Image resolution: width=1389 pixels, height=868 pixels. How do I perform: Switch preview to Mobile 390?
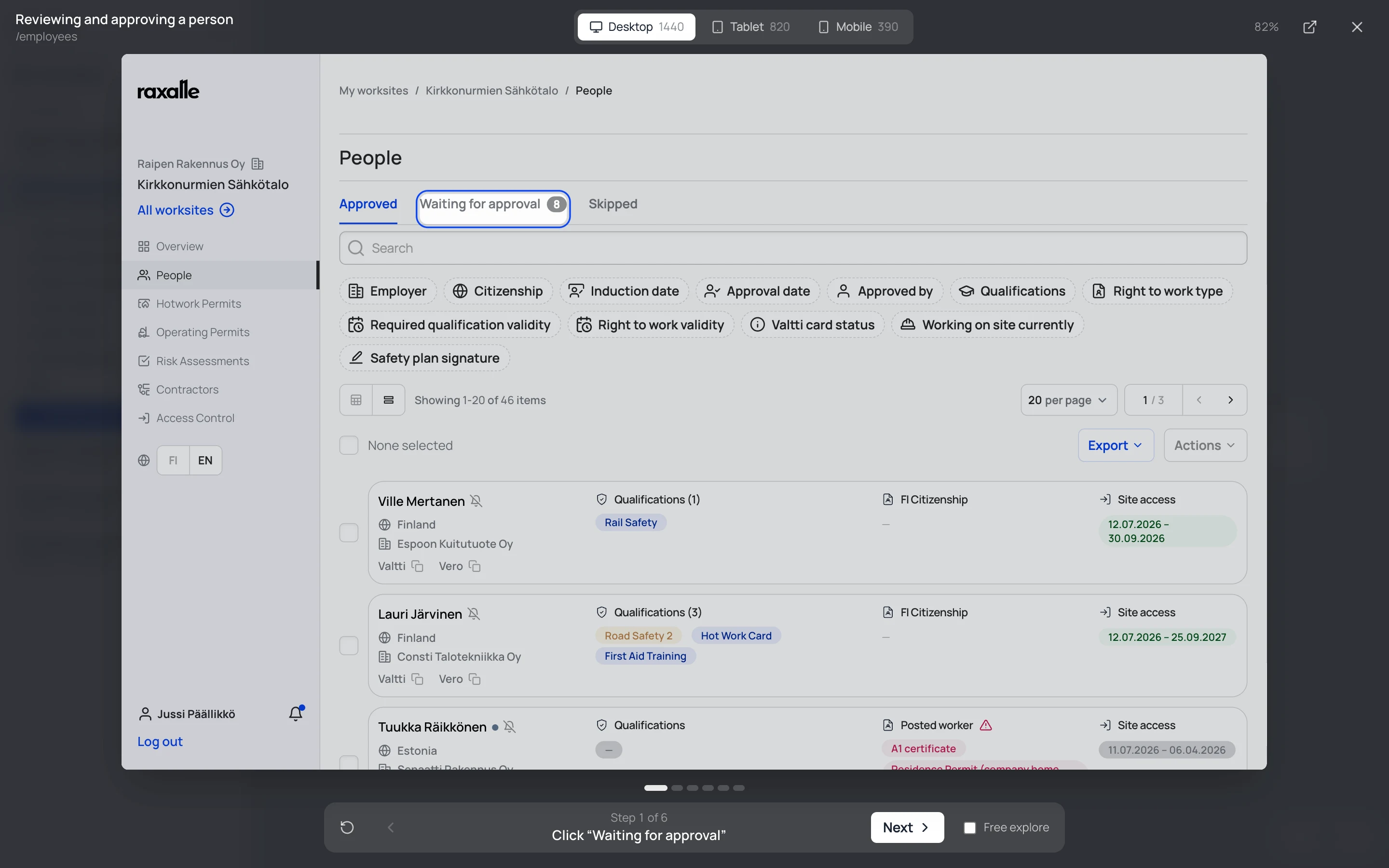(858, 27)
